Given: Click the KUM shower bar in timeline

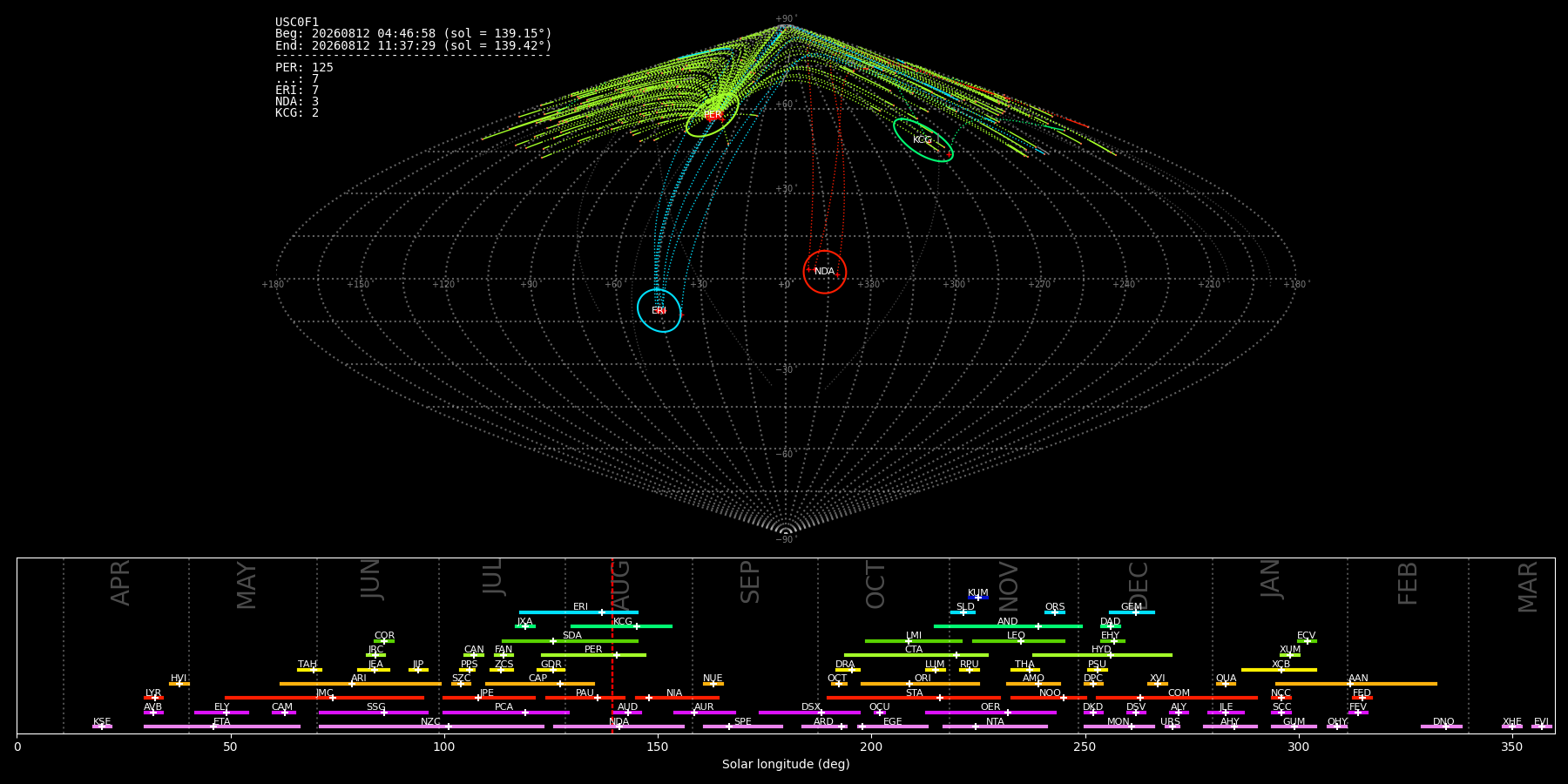Looking at the screenshot, I should point(978,598).
